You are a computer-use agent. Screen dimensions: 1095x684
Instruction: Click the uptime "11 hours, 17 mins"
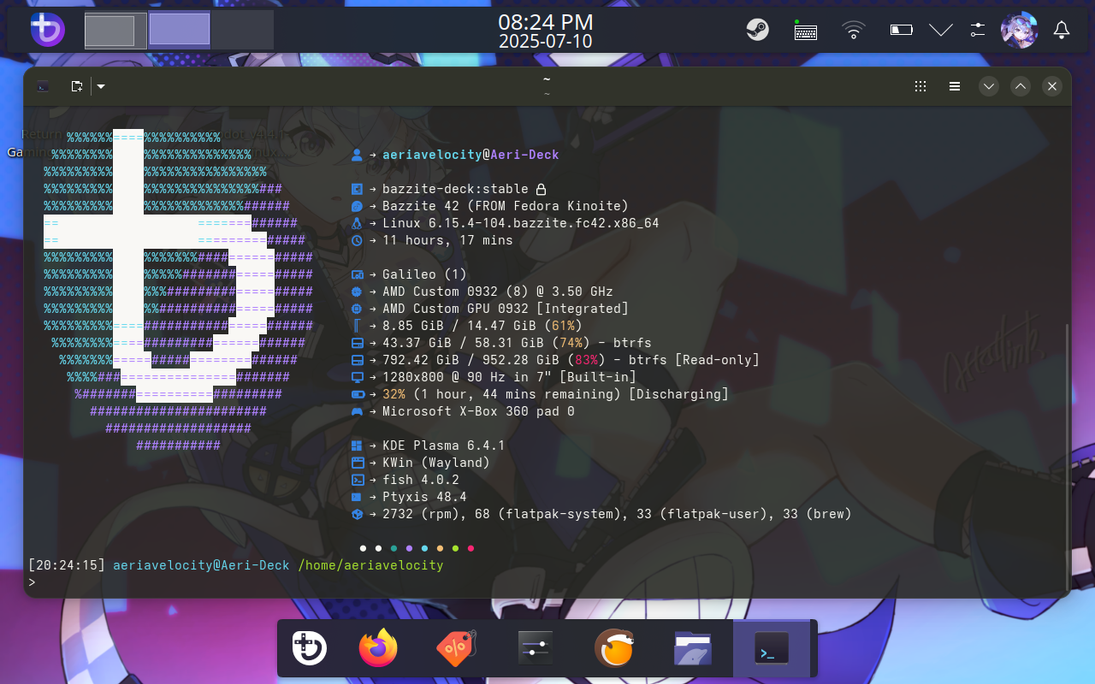coord(448,240)
